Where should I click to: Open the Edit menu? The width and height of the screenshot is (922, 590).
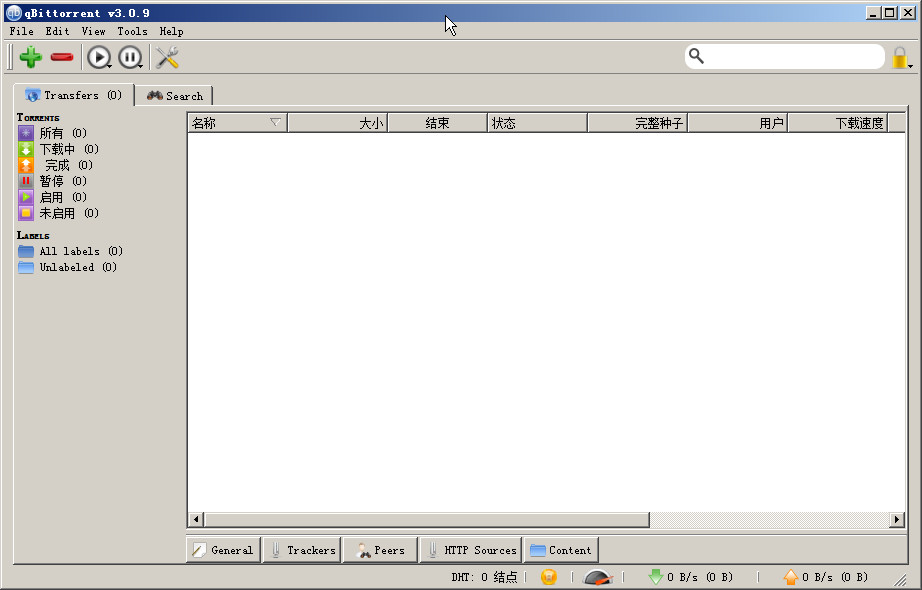pyautogui.click(x=57, y=31)
